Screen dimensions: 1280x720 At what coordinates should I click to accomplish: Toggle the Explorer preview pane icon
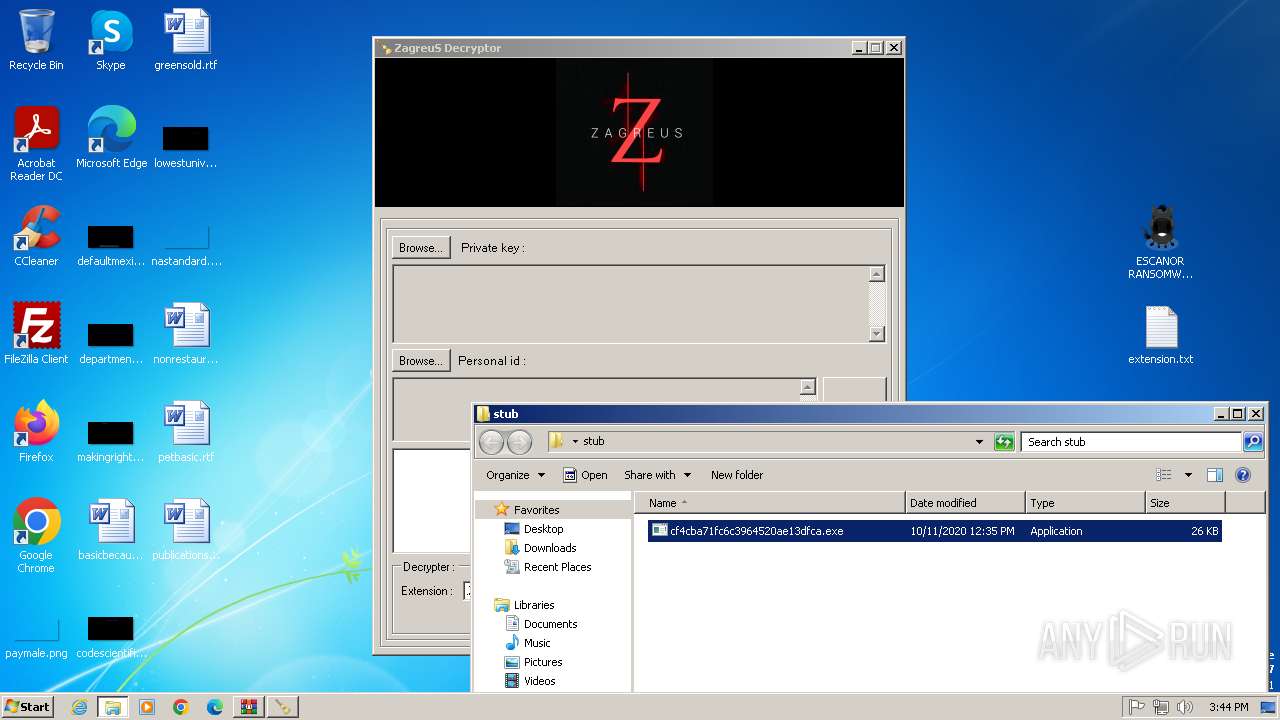tap(1215, 475)
